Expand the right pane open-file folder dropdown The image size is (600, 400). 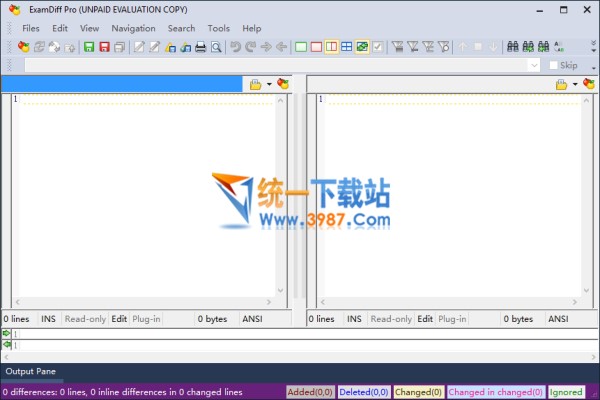tap(575, 84)
